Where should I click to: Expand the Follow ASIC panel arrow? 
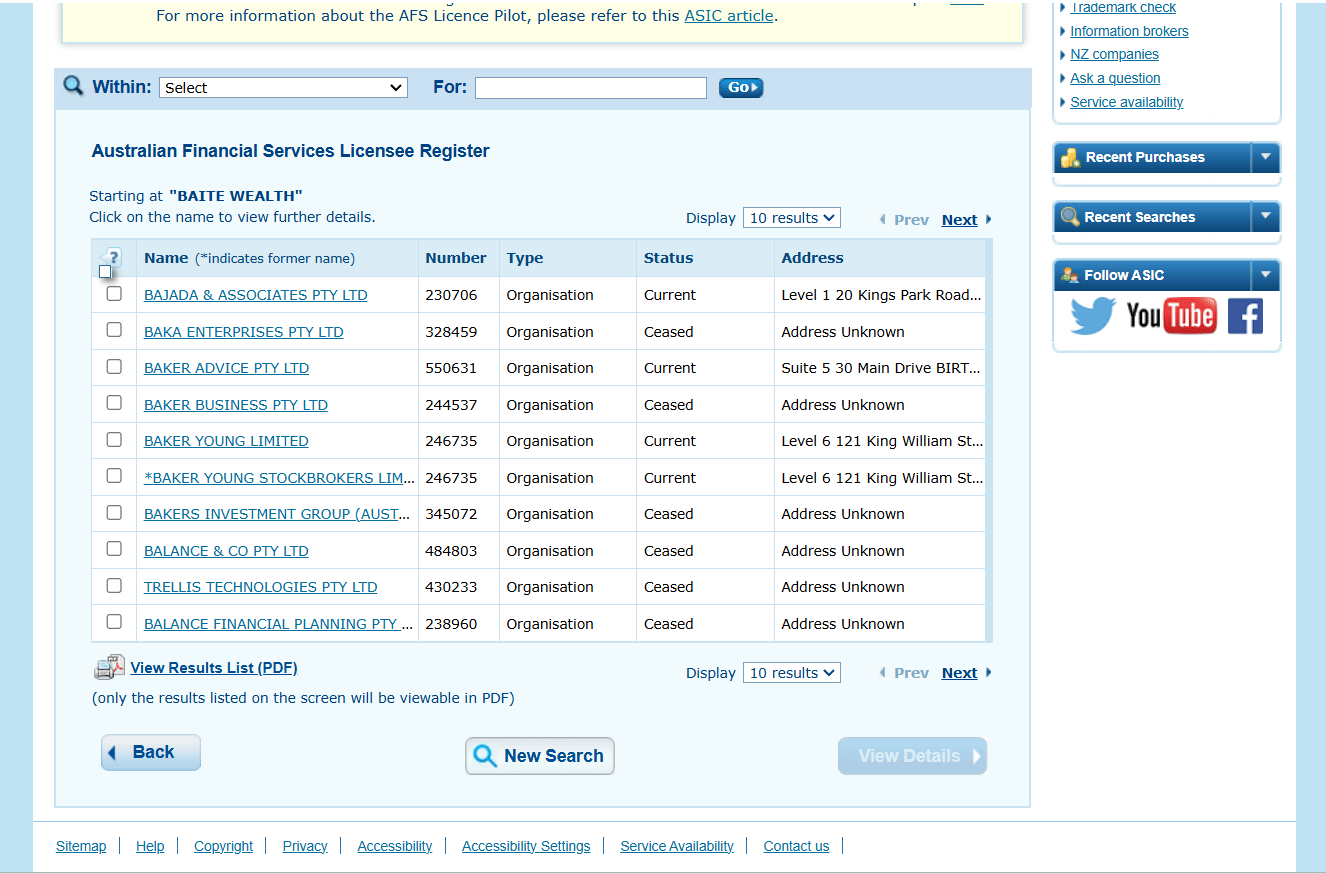pyautogui.click(x=1265, y=274)
